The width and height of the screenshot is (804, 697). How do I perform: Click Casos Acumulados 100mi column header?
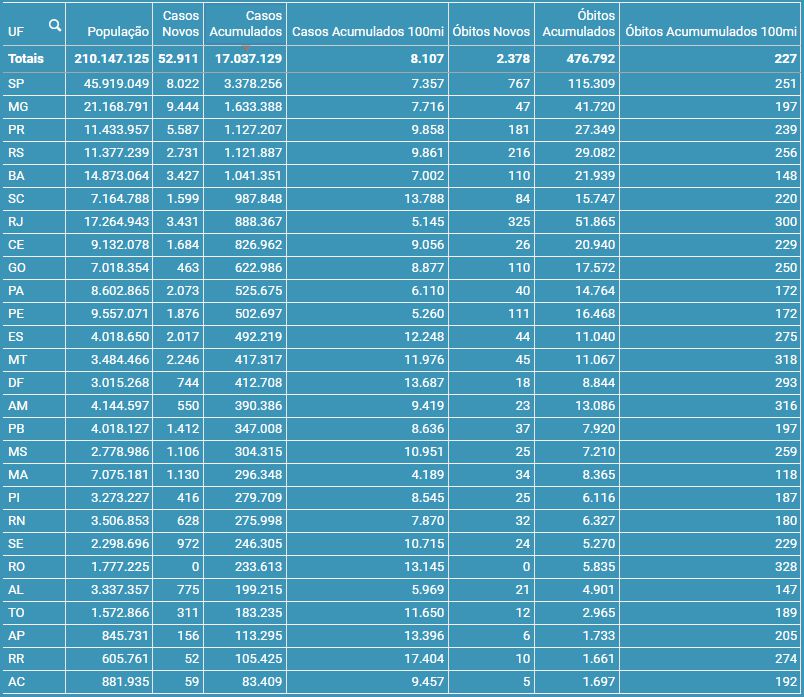pyautogui.click(x=367, y=32)
